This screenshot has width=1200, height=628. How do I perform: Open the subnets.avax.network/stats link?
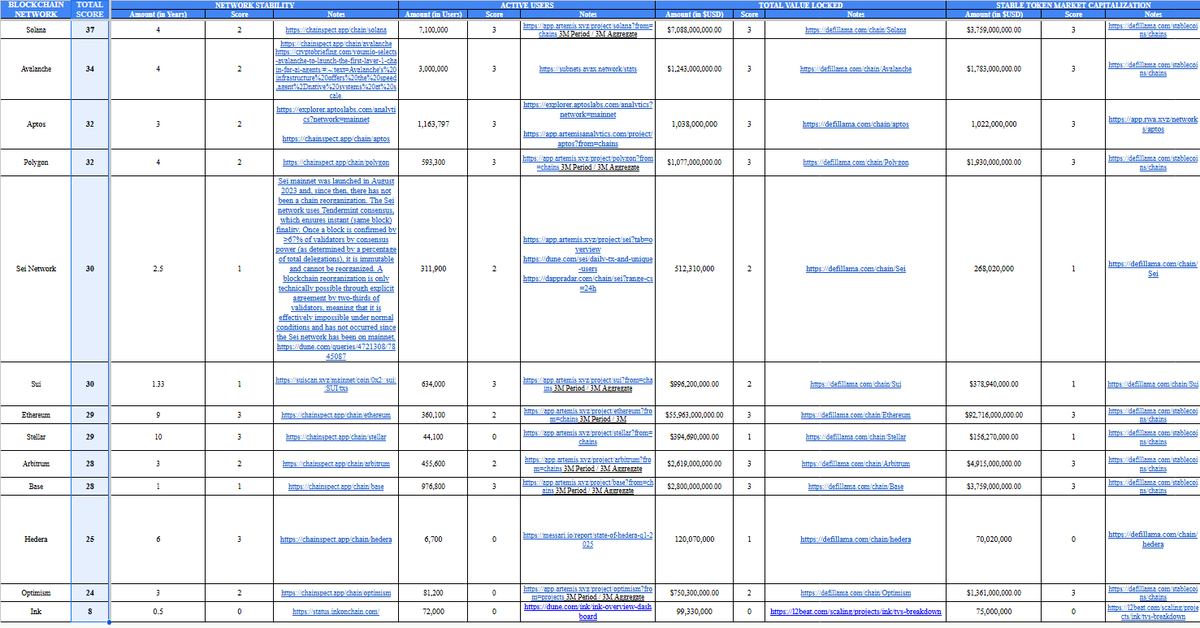tap(588, 70)
